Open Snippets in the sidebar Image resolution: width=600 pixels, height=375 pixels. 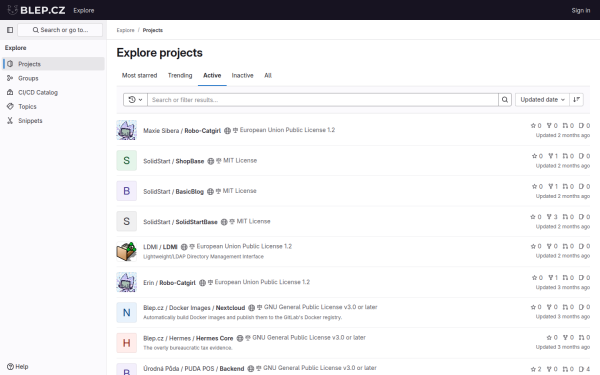tap(54, 121)
